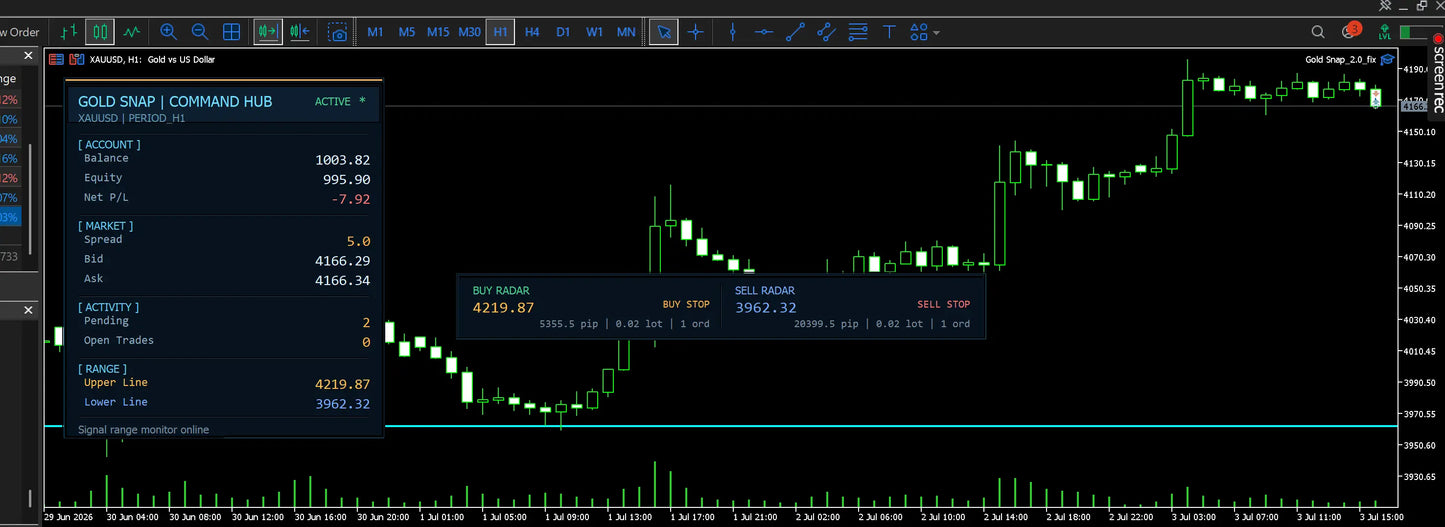The height and width of the screenshot is (527, 1445).
Task: Select the M15 timeframe
Action: (x=438, y=32)
